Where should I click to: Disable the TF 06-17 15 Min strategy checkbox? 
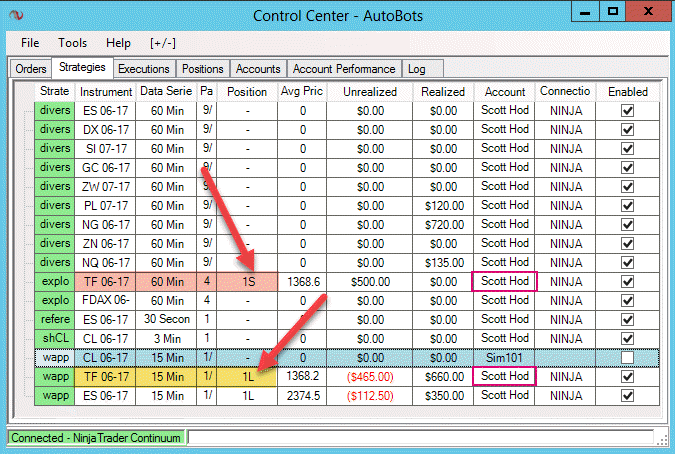coord(627,377)
